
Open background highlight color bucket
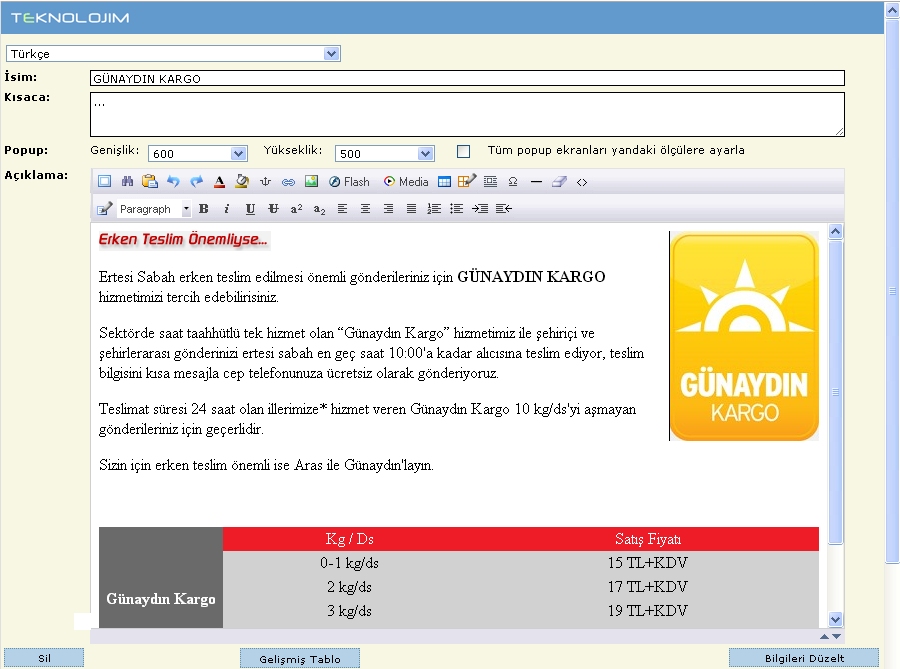tap(242, 182)
